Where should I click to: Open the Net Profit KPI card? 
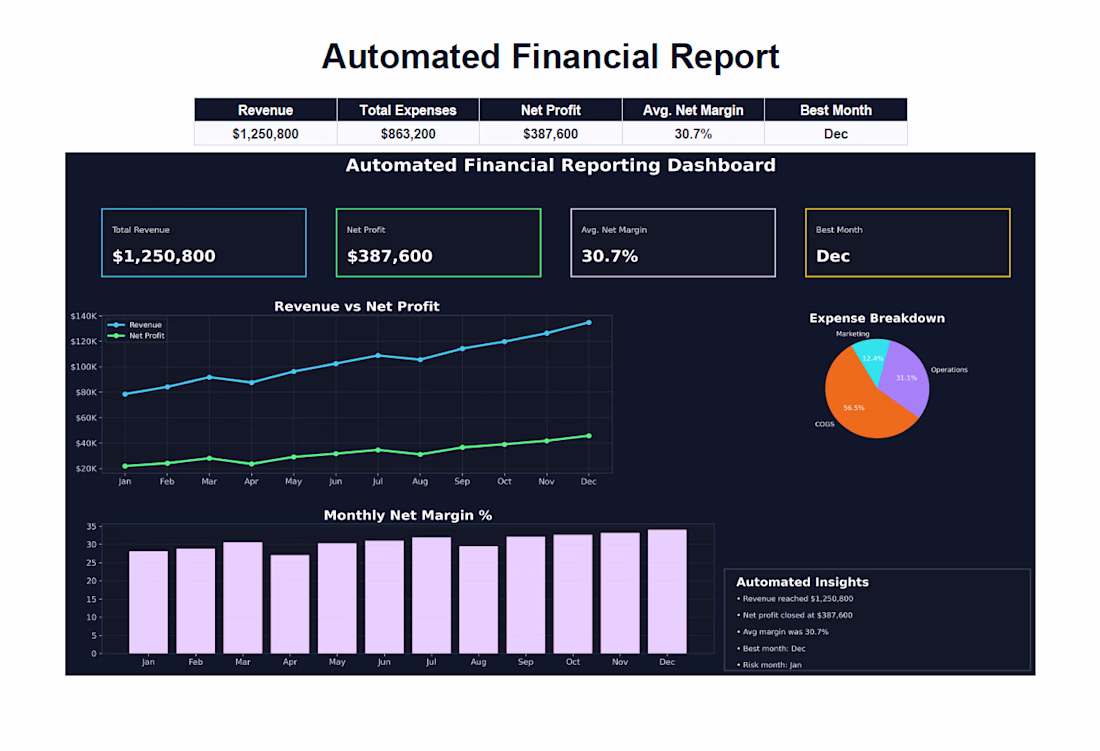click(438, 243)
